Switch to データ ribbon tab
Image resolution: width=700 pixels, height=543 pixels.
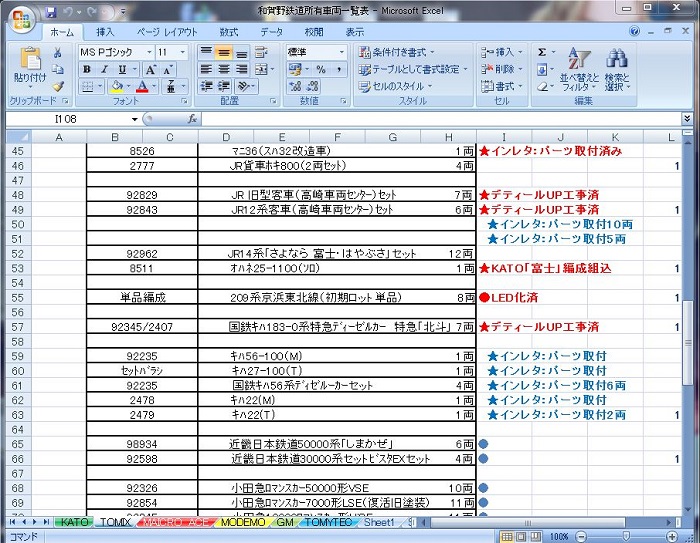[272, 32]
